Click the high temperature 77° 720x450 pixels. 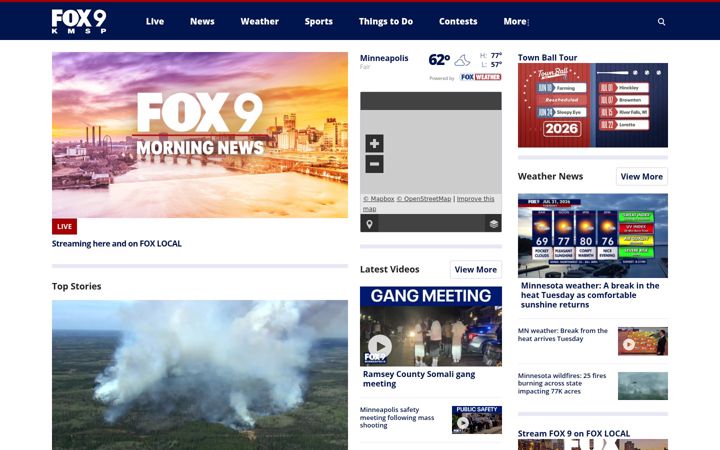tap(496, 56)
